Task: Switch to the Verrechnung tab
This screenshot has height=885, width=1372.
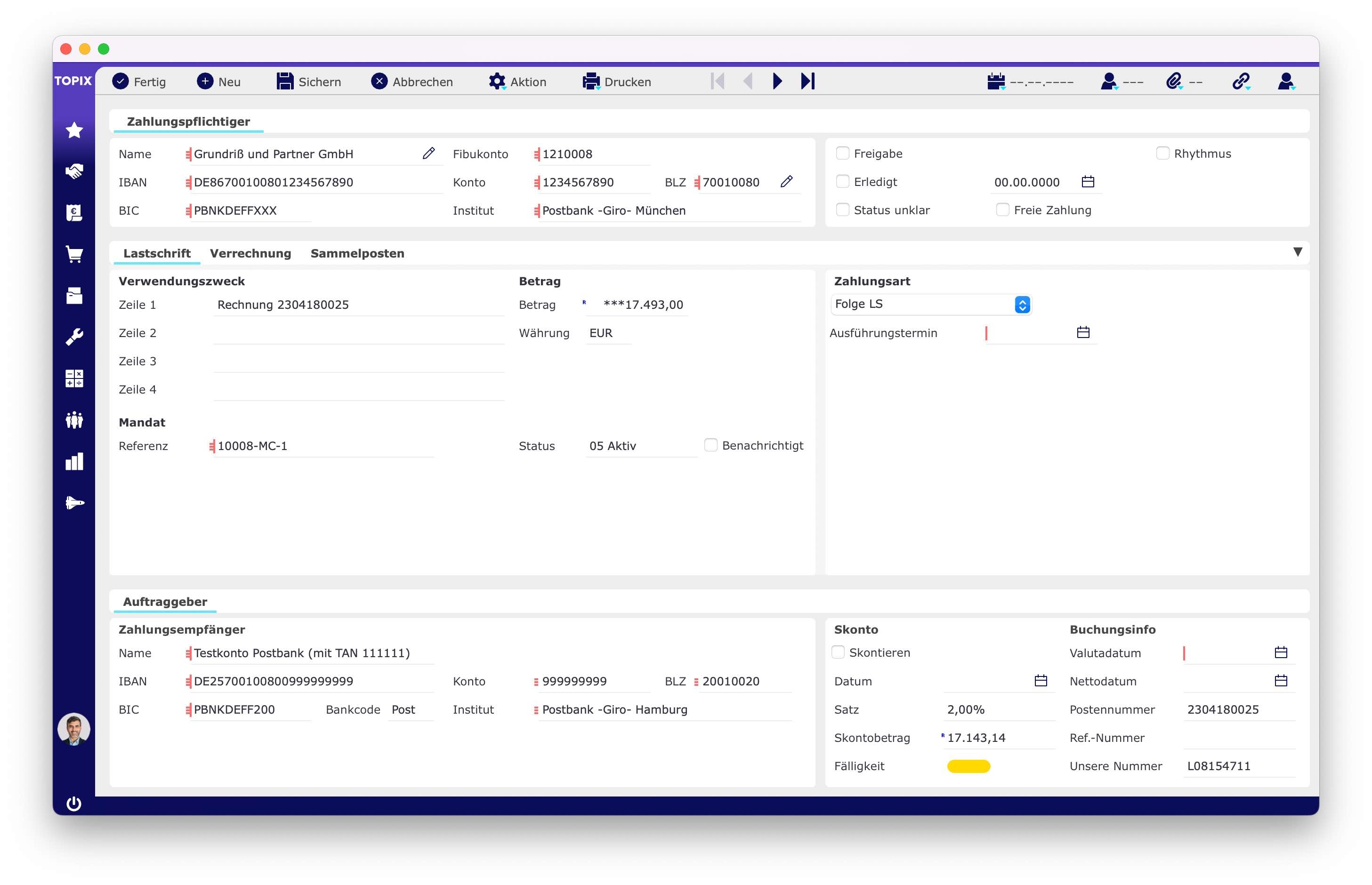Action: 250,253
